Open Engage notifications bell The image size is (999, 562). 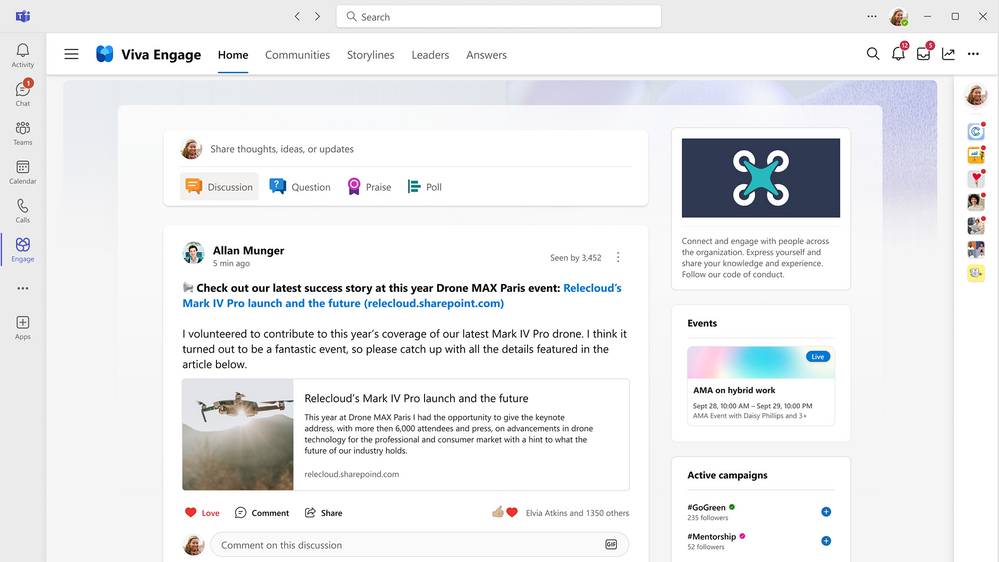[x=898, y=53]
